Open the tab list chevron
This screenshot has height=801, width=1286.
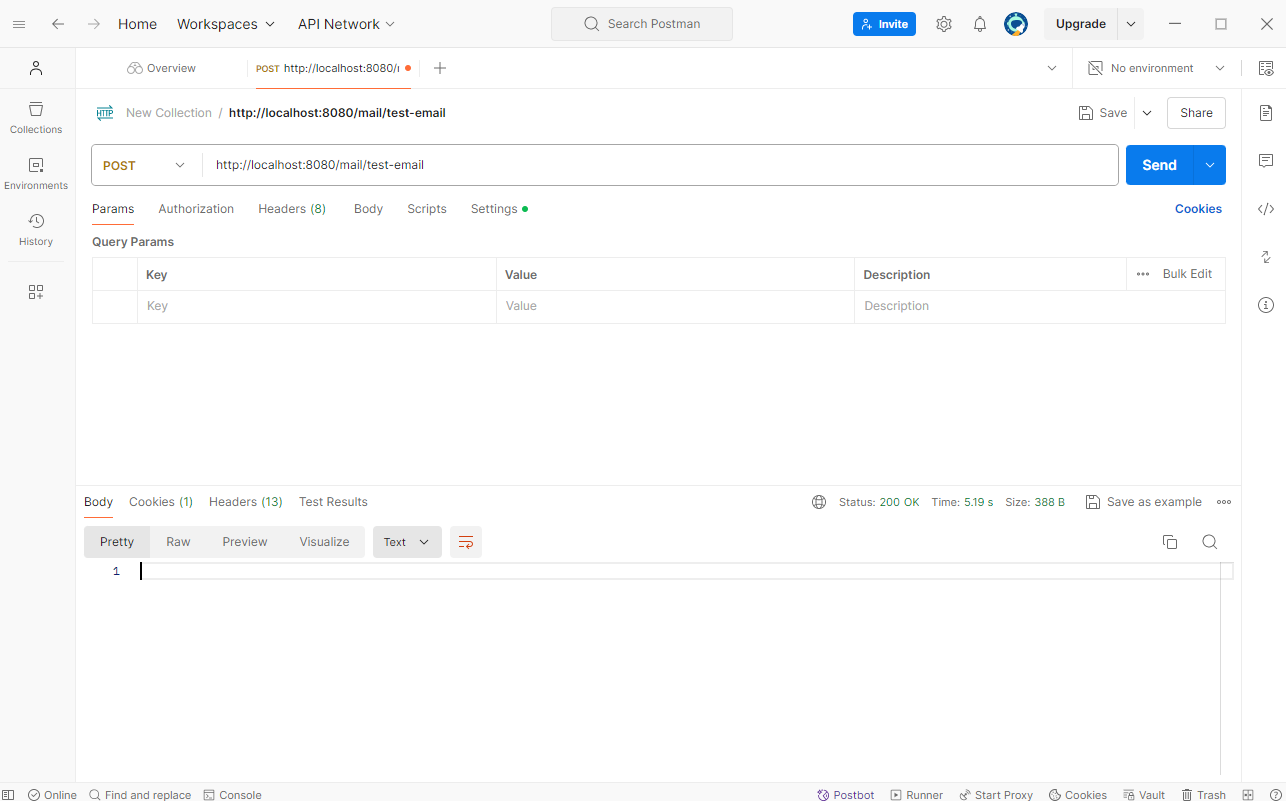pos(1052,68)
